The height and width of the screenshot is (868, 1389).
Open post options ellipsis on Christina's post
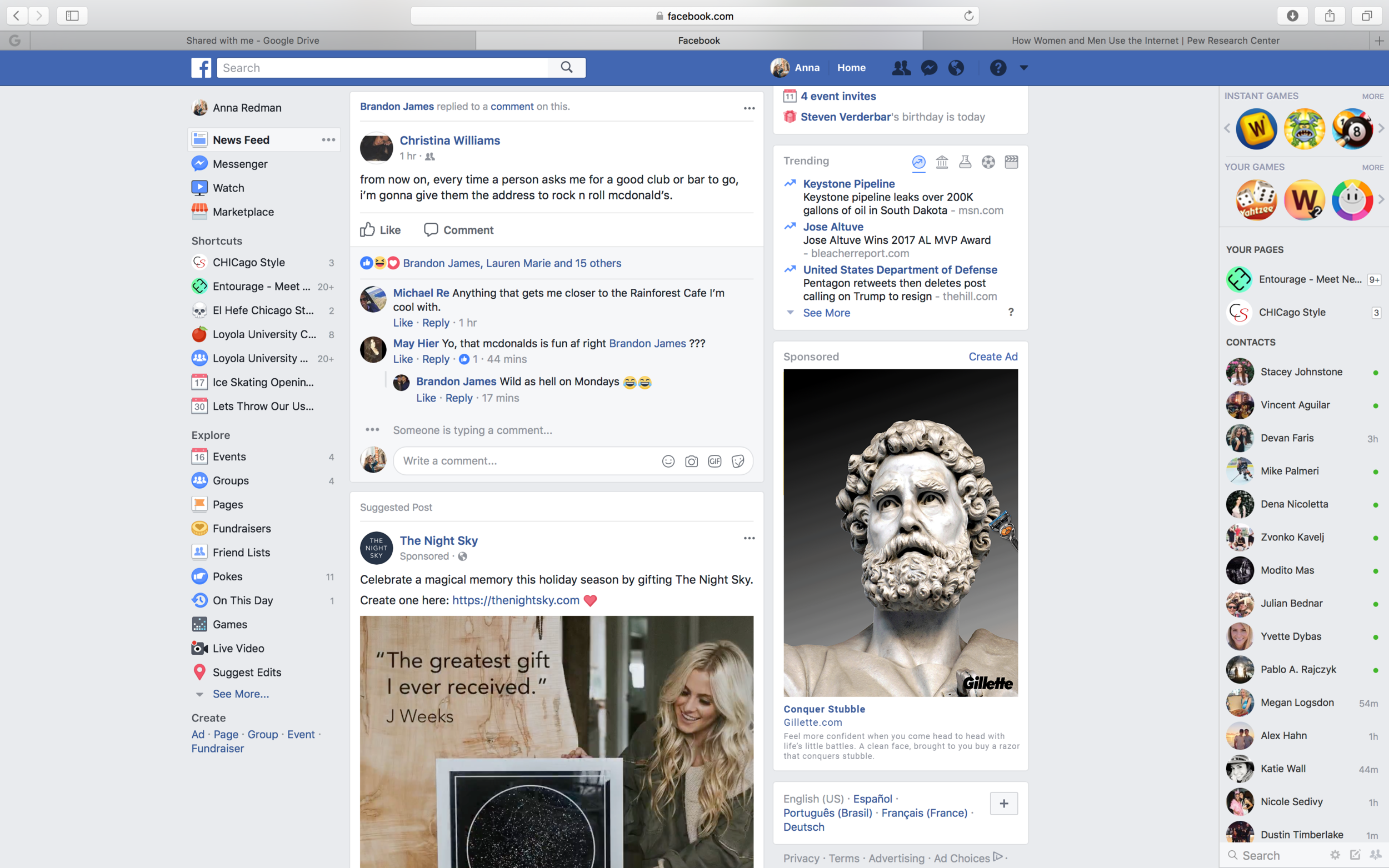(x=750, y=108)
